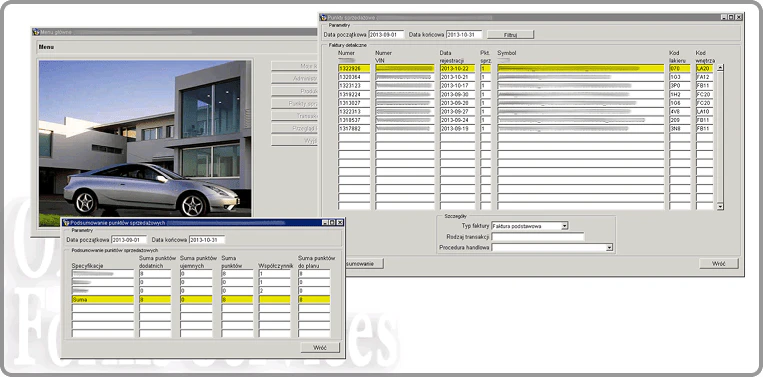Click Współczynnik cell with value 2
This screenshot has width=763, height=377.
coord(274,291)
